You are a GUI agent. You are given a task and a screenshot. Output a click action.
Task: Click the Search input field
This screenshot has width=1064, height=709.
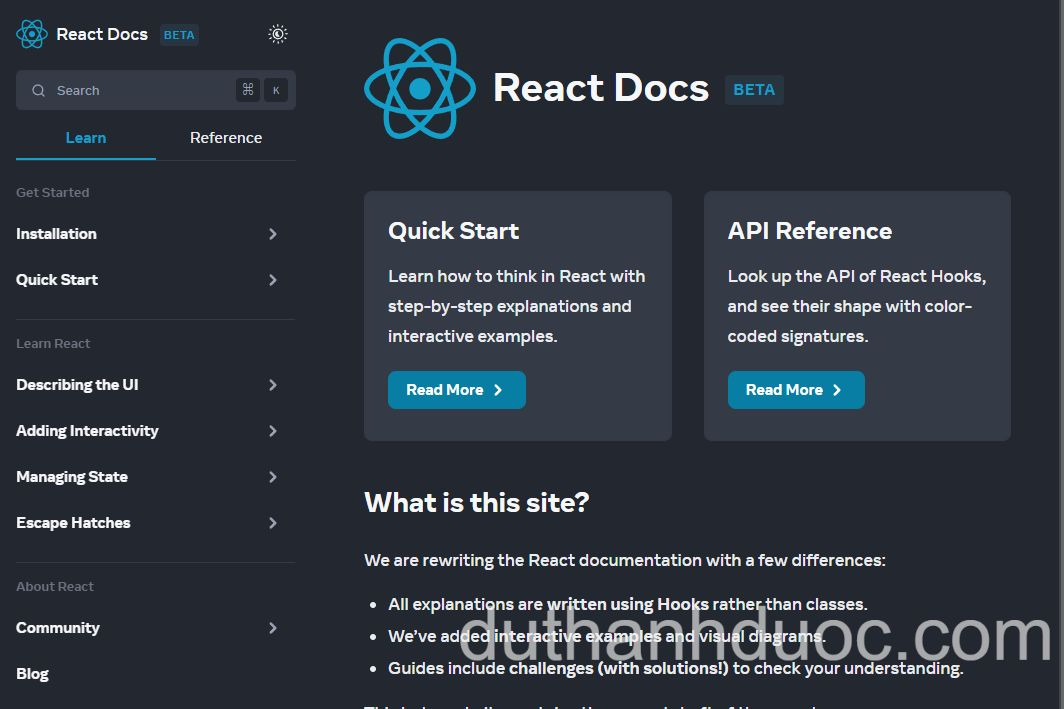point(156,90)
